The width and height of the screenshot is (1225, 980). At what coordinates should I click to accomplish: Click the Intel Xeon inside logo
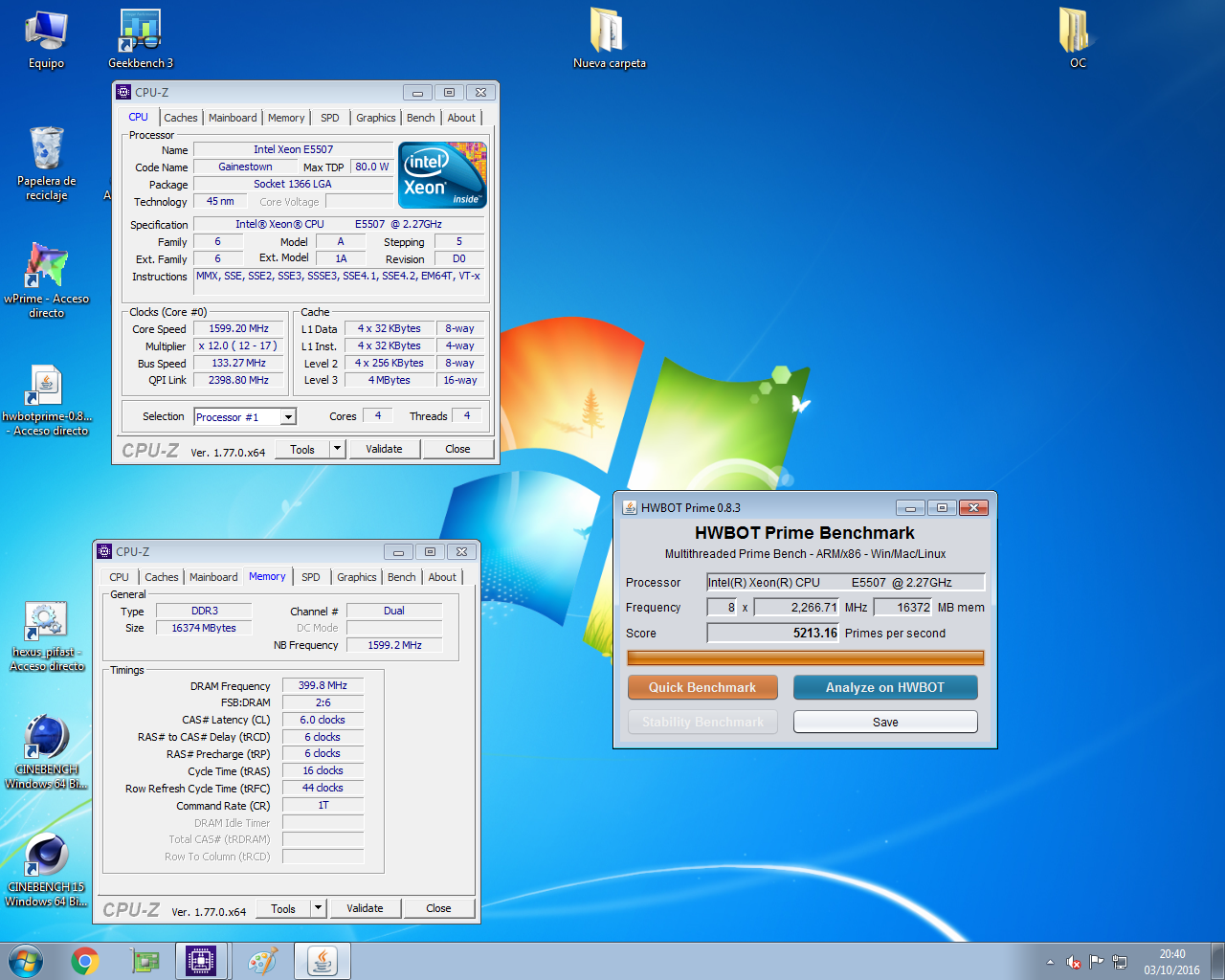(442, 174)
